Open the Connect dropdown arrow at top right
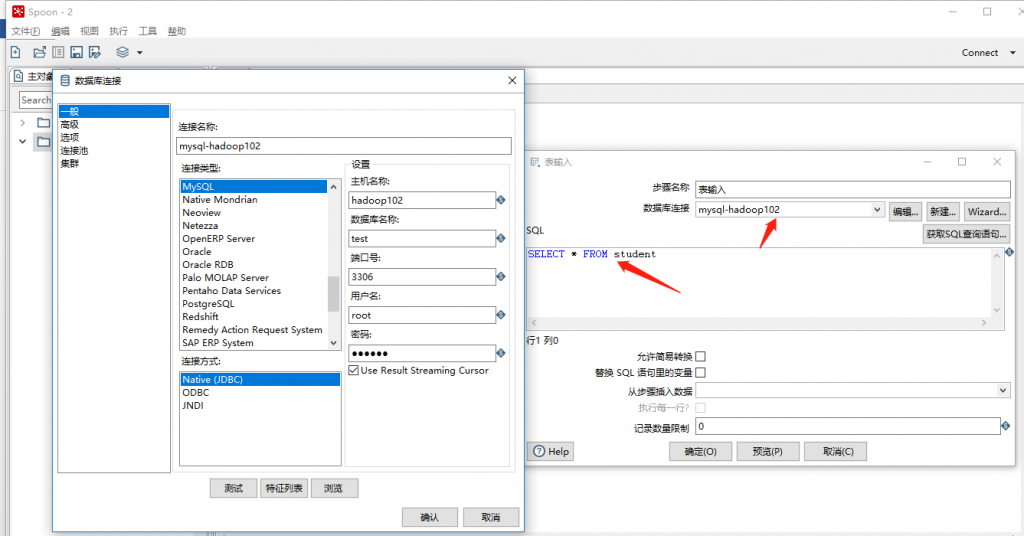Screen dimensions: 1024x536 [x=1013, y=53]
